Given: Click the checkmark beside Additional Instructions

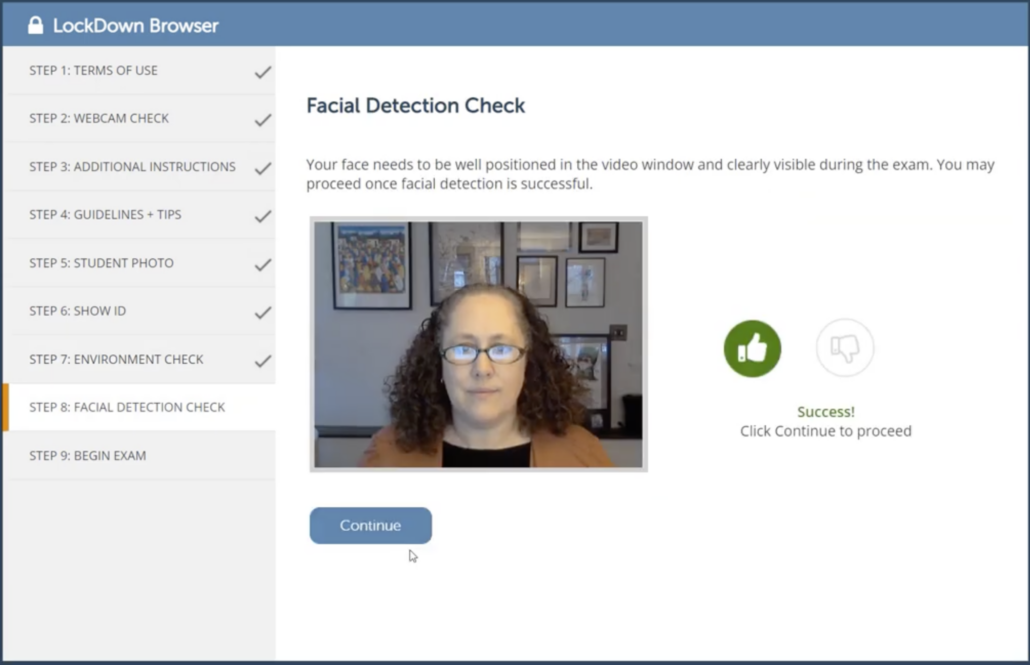Looking at the screenshot, I should (263, 168).
